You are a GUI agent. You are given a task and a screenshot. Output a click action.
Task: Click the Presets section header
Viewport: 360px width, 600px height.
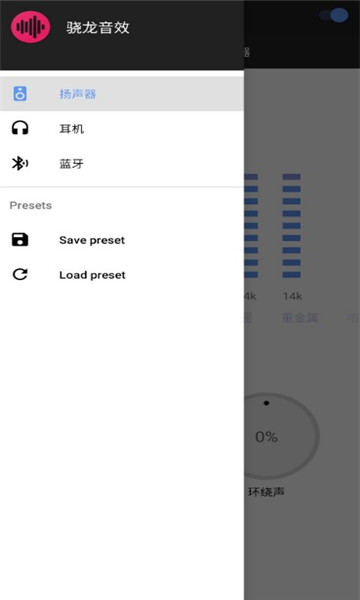31,205
